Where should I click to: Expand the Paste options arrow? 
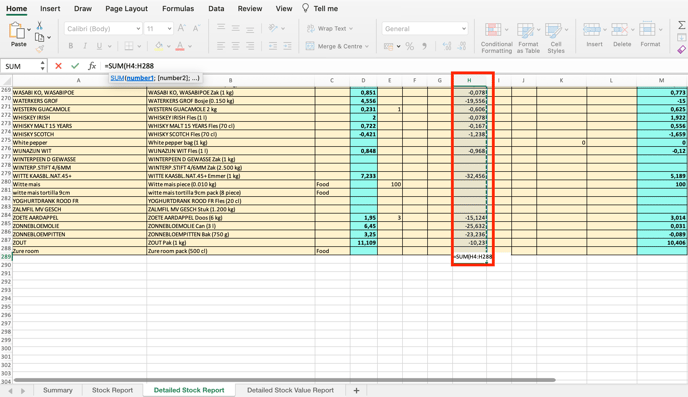coord(29,30)
